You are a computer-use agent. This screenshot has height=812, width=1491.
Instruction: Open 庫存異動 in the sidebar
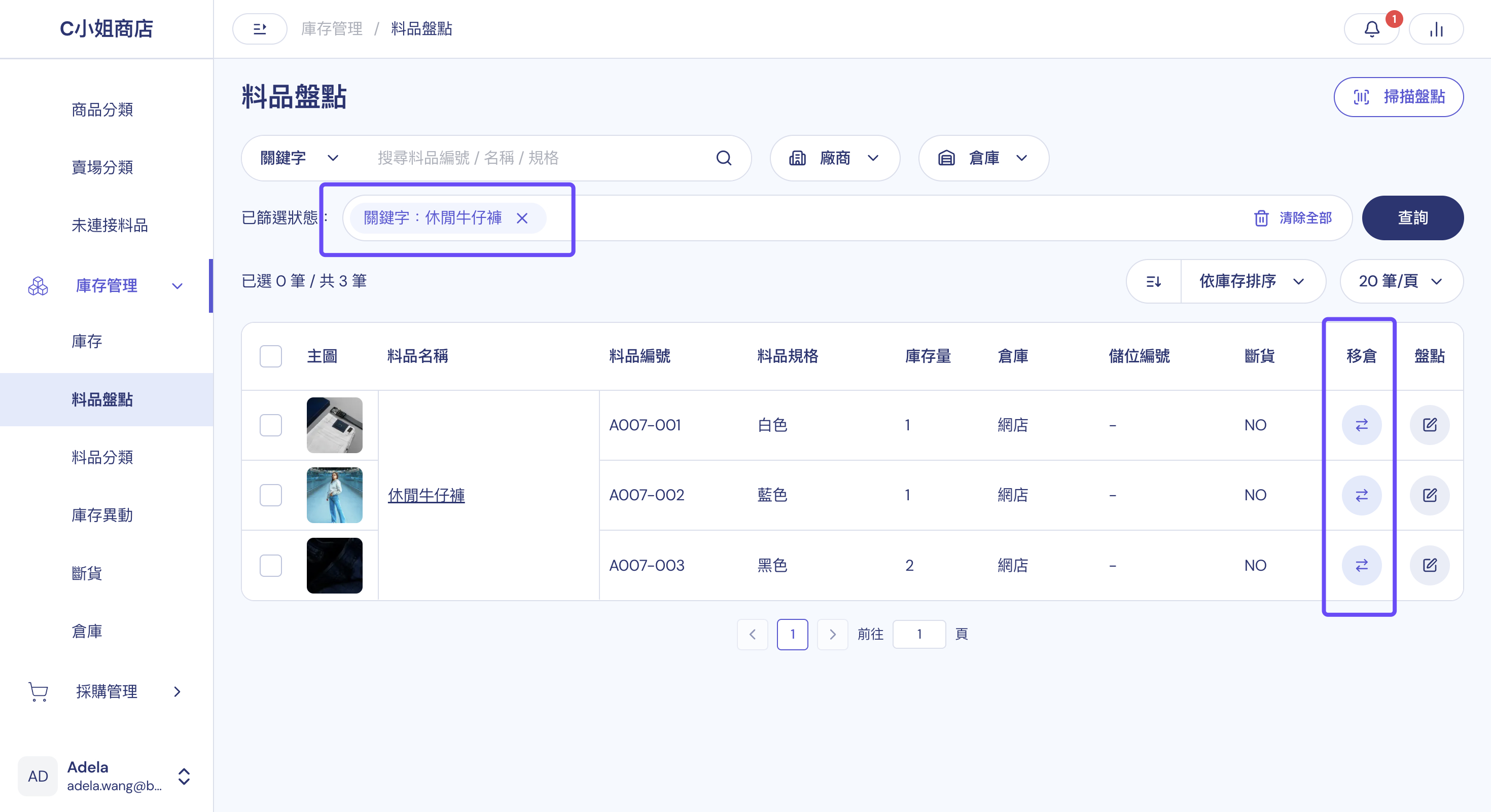[x=102, y=515]
